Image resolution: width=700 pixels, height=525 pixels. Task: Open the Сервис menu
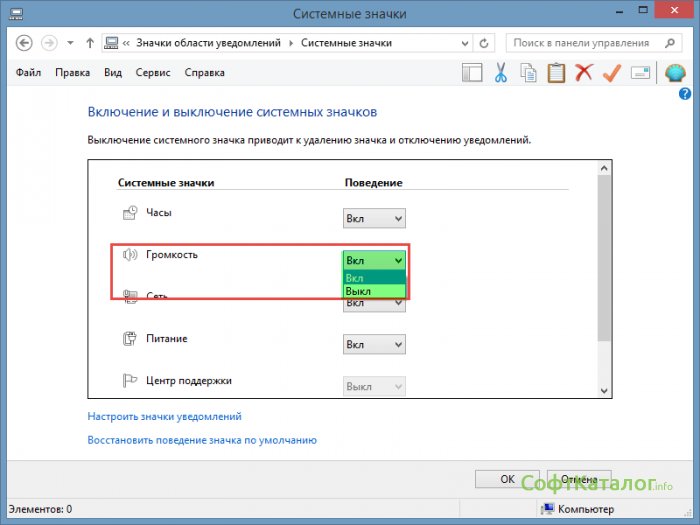pos(153,73)
